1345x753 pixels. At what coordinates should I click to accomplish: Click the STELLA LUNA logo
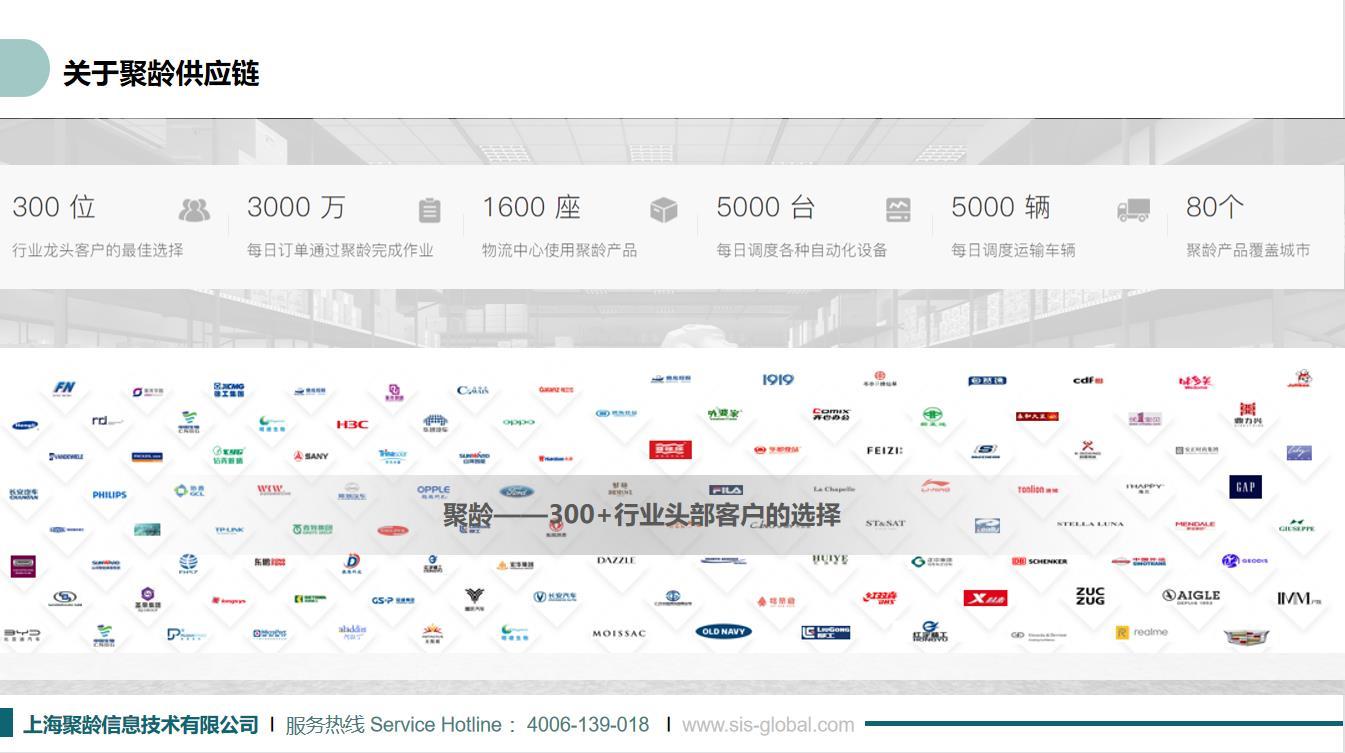1090,524
